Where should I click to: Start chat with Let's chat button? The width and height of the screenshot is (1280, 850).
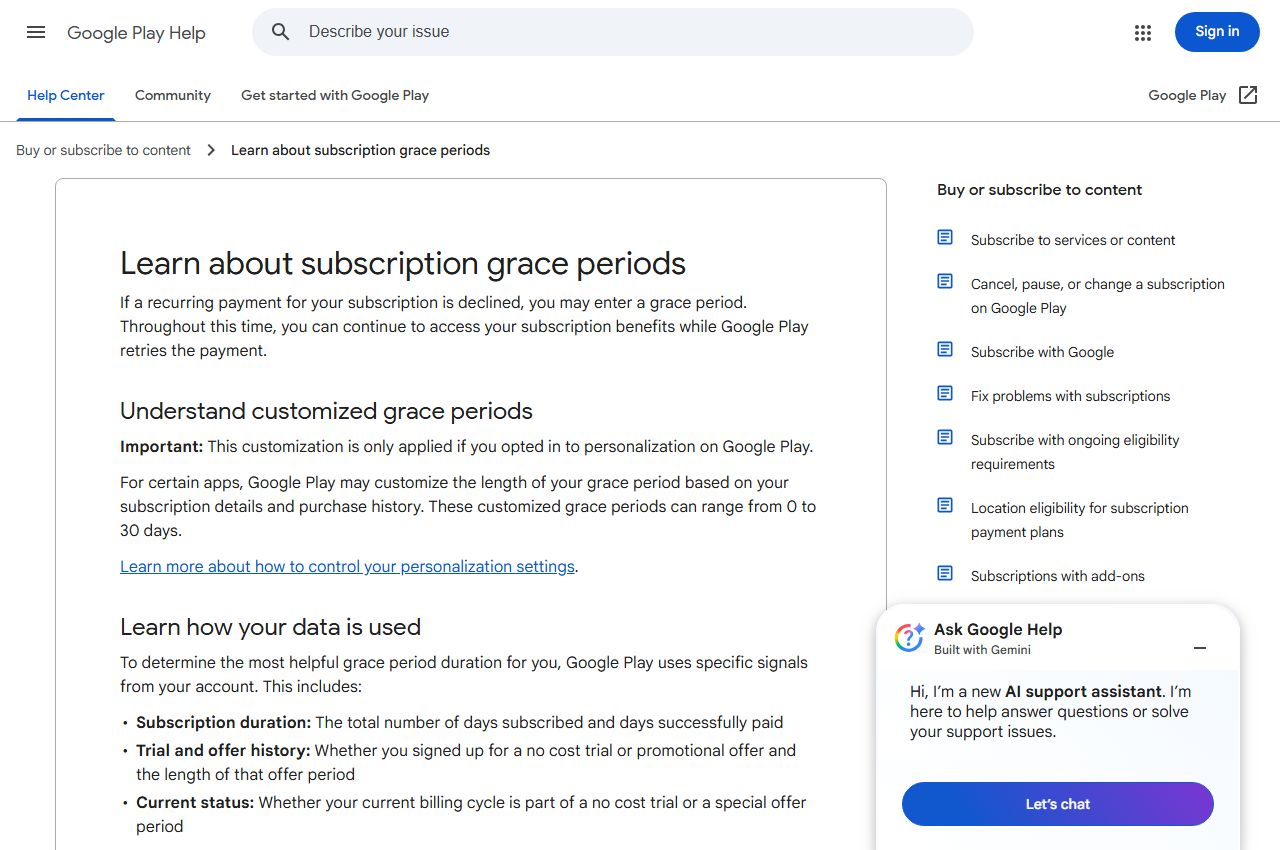tap(1058, 804)
